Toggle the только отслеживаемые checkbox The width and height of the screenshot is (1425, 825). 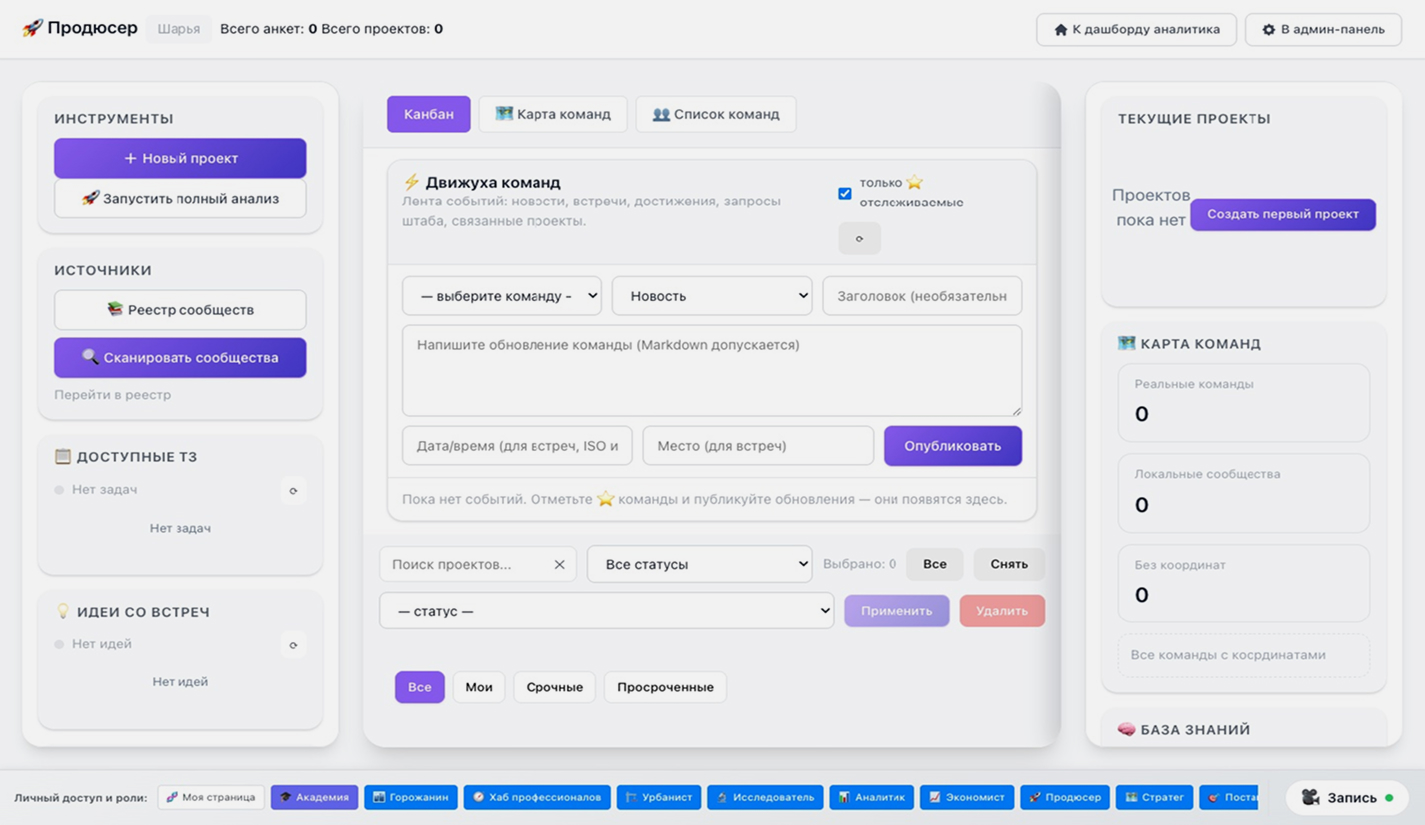(845, 193)
